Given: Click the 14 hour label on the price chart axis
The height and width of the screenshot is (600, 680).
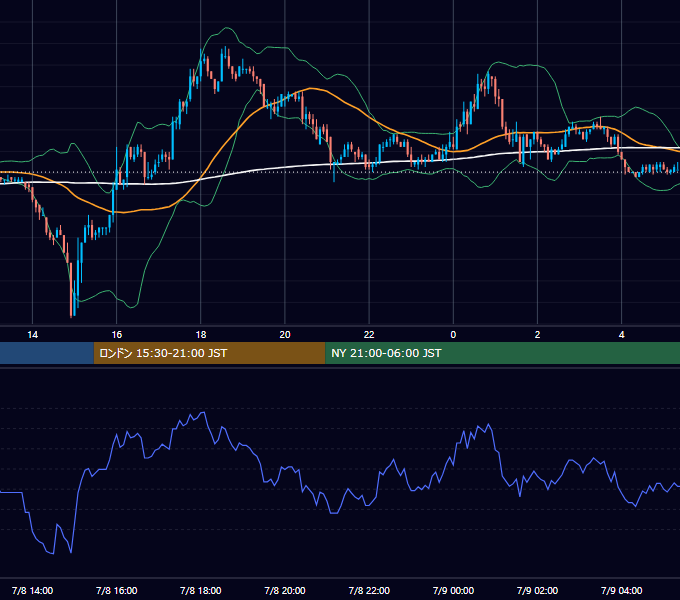Looking at the screenshot, I should pyautogui.click(x=33, y=335).
